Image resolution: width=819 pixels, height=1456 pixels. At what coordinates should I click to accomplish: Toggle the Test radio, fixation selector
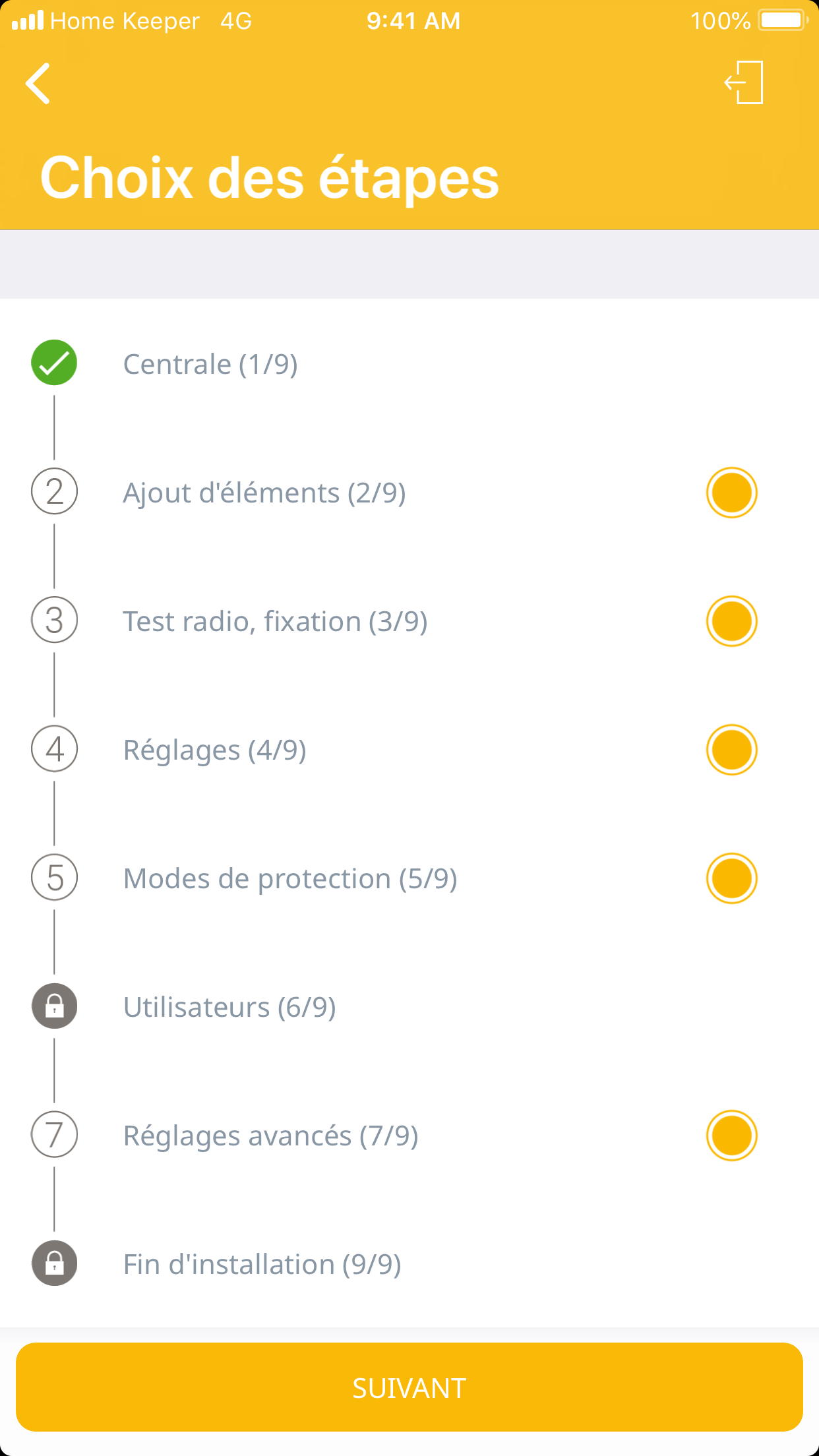731,621
